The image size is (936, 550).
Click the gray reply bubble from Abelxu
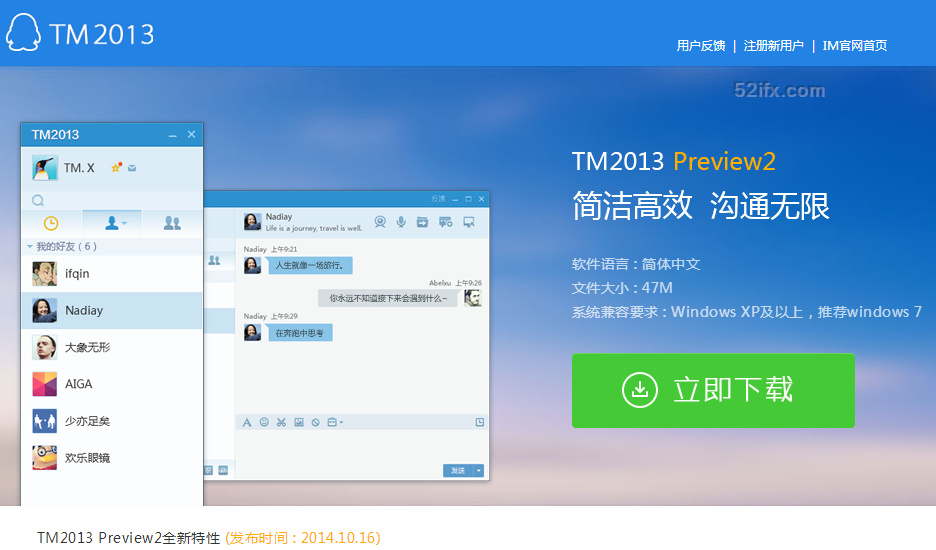click(x=387, y=298)
